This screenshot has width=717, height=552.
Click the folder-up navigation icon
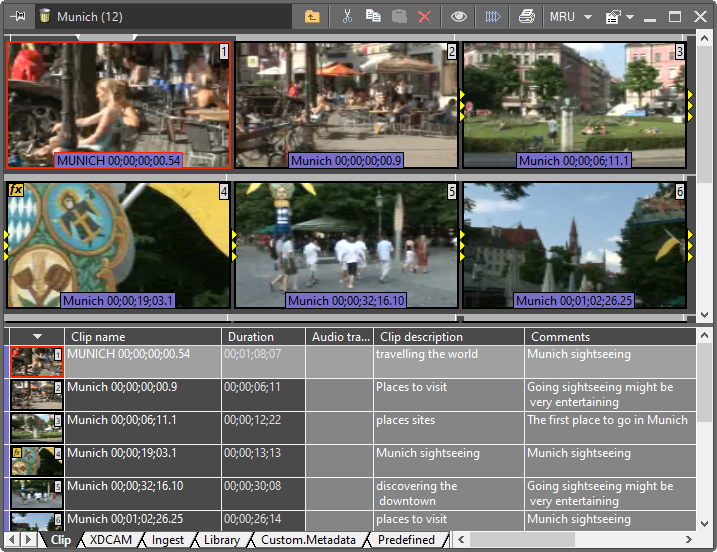point(313,16)
